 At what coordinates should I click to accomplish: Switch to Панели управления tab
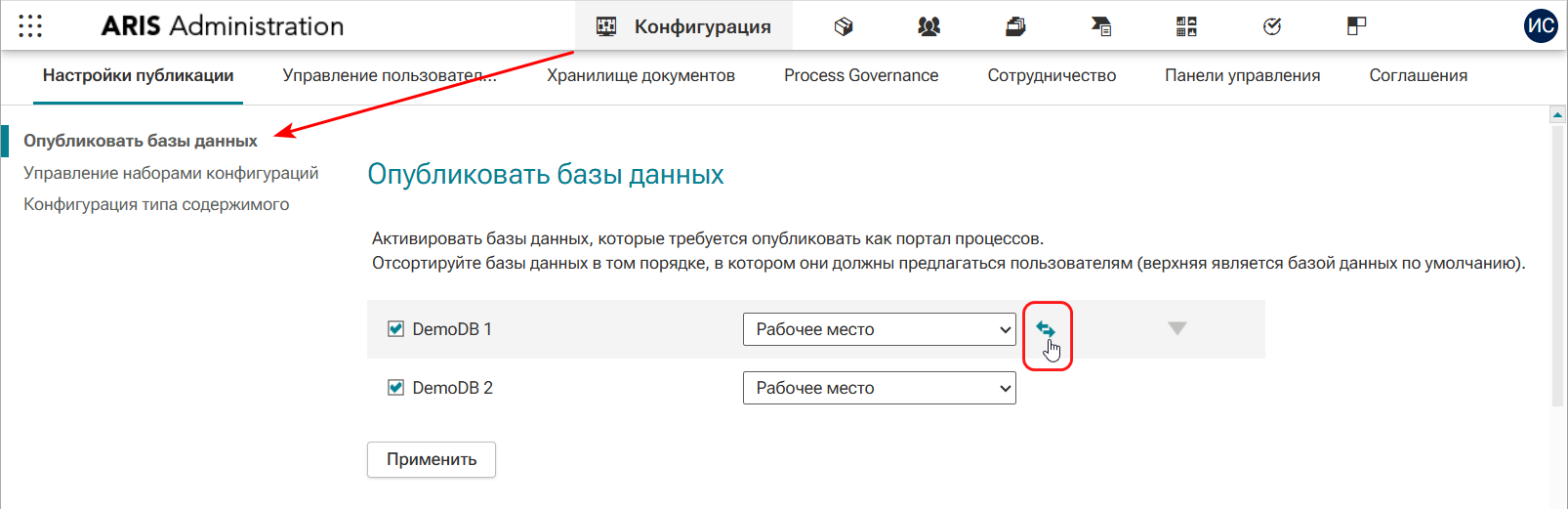(1242, 76)
